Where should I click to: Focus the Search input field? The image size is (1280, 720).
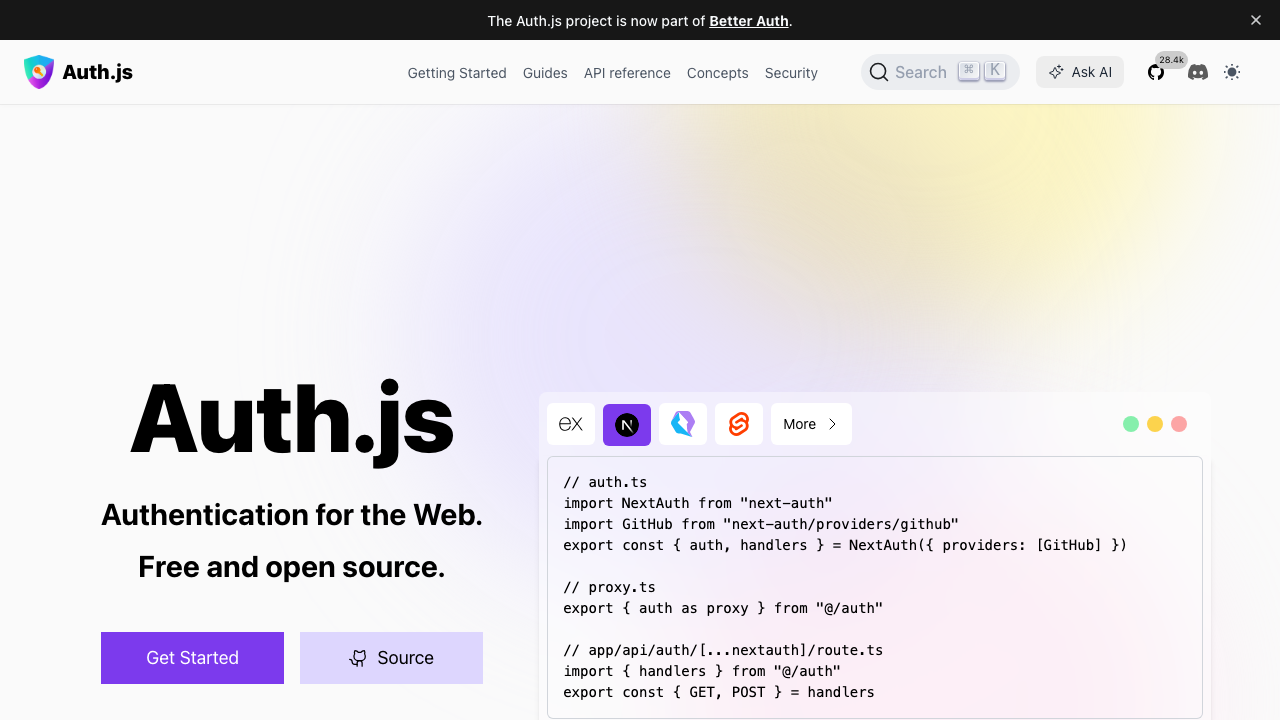[x=940, y=72]
